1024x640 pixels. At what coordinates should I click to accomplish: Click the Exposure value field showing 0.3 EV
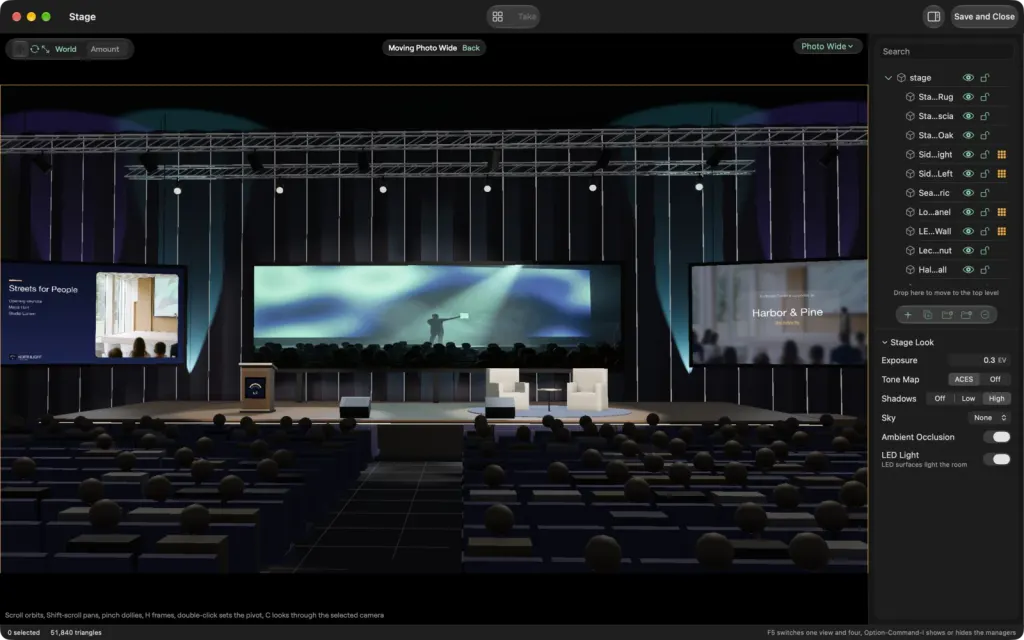tap(979, 360)
